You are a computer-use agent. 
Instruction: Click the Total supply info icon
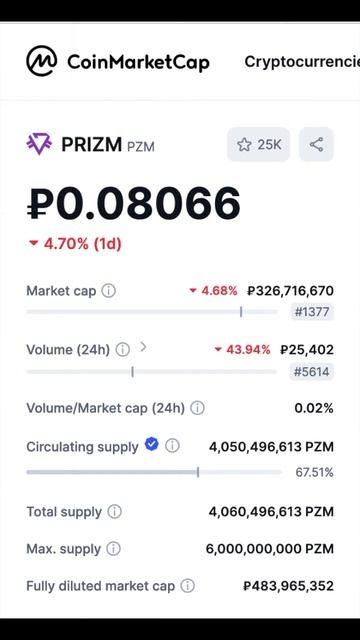[115, 511]
